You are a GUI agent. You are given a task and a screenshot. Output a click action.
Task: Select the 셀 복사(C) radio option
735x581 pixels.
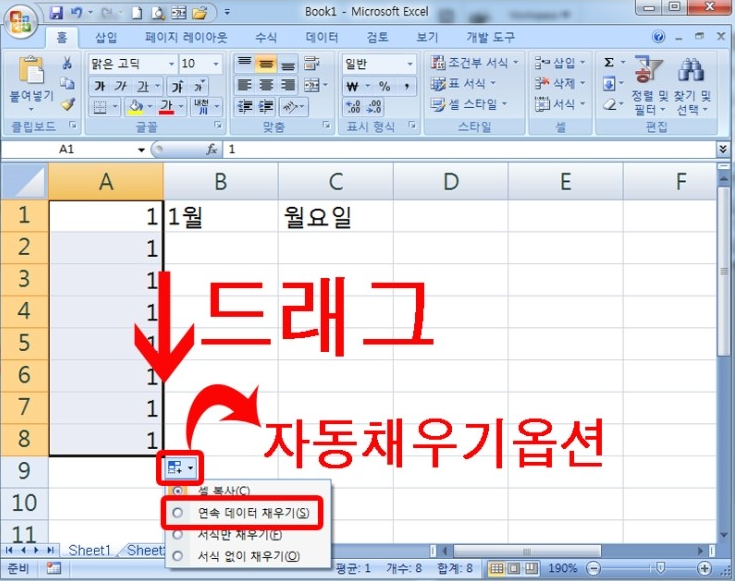coord(177,491)
